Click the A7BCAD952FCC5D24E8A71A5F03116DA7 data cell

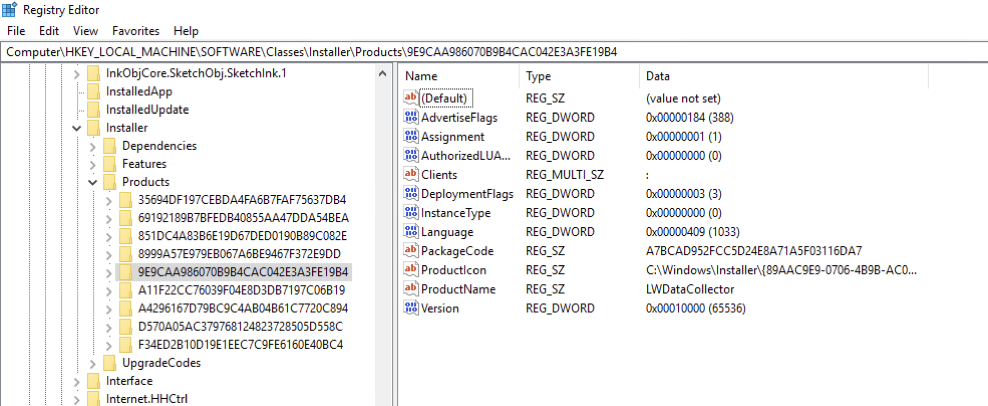click(754, 250)
